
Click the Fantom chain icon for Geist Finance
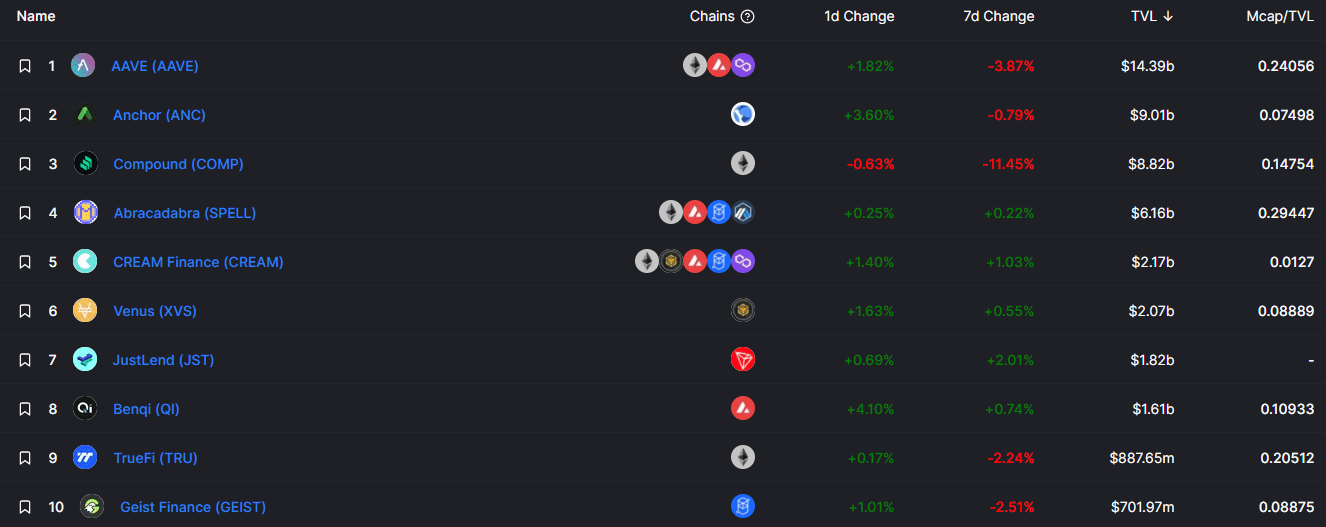742,507
